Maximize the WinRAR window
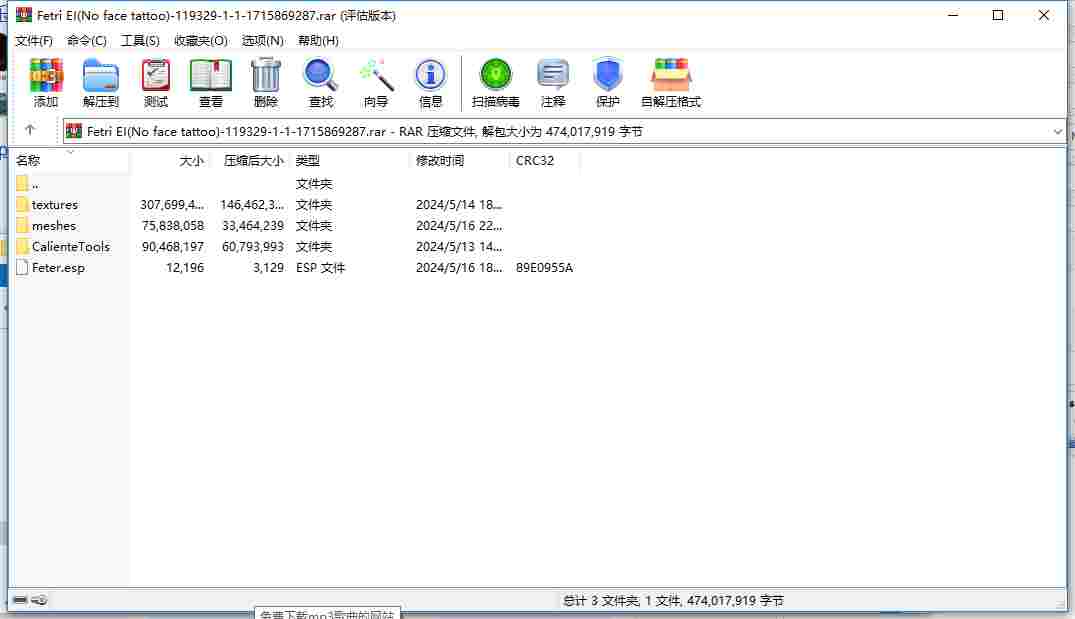The height and width of the screenshot is (619, 1075). [x=998, y=15]
